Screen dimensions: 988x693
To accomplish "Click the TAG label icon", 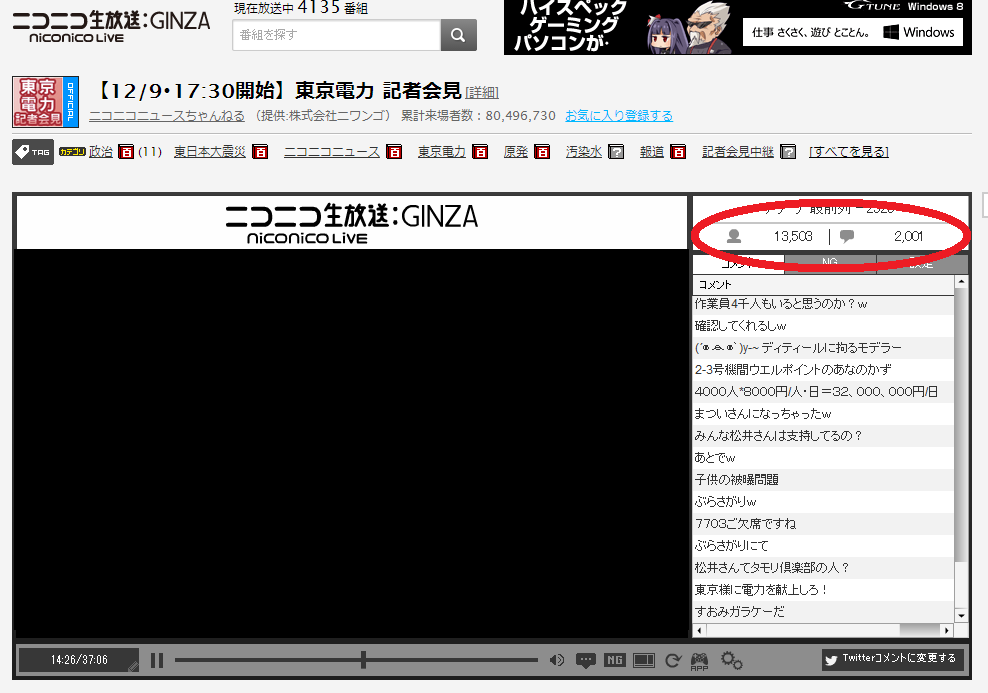I will pos(33,152).
